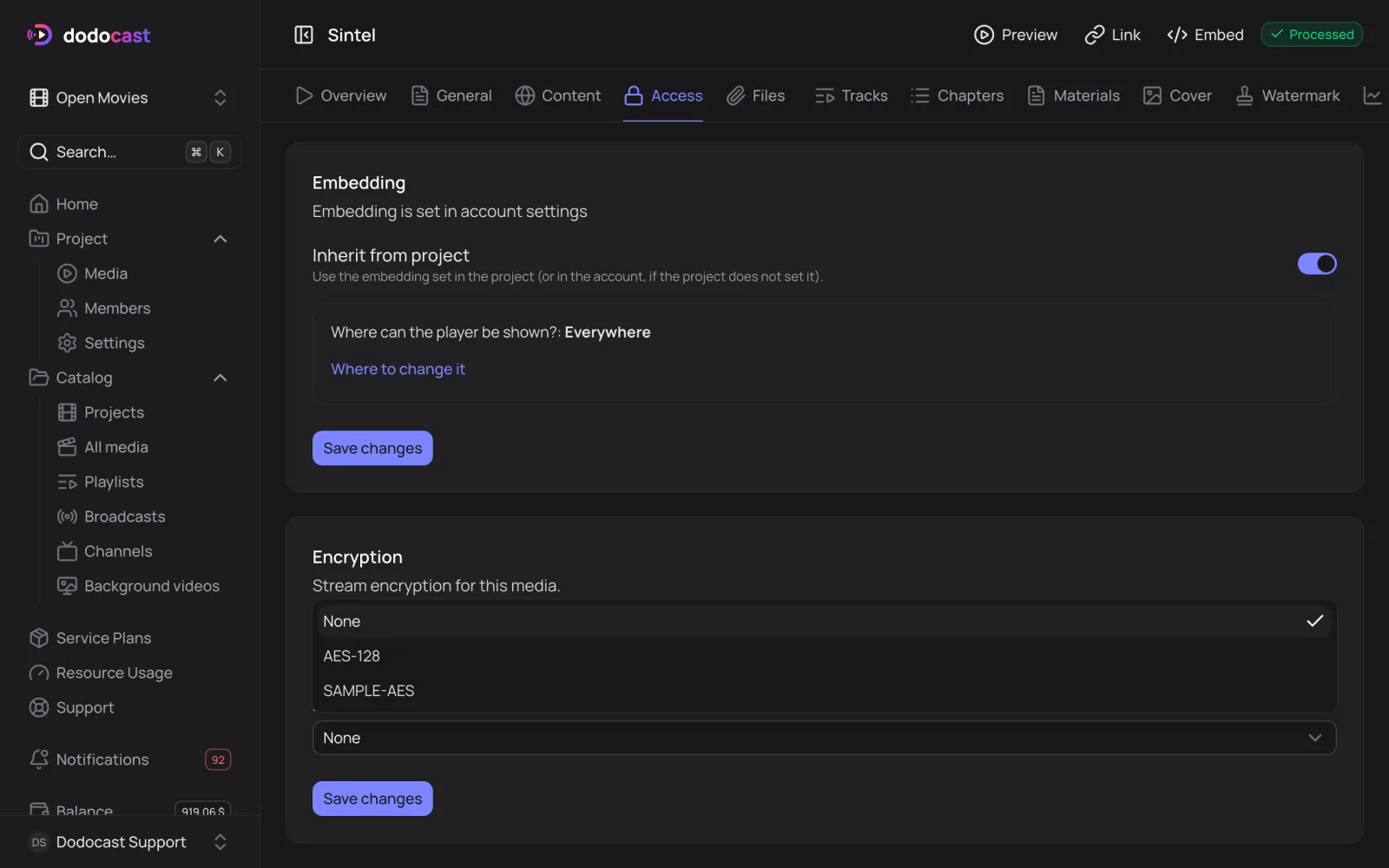Click the Broadcasts signal icon

coord(67,516)
